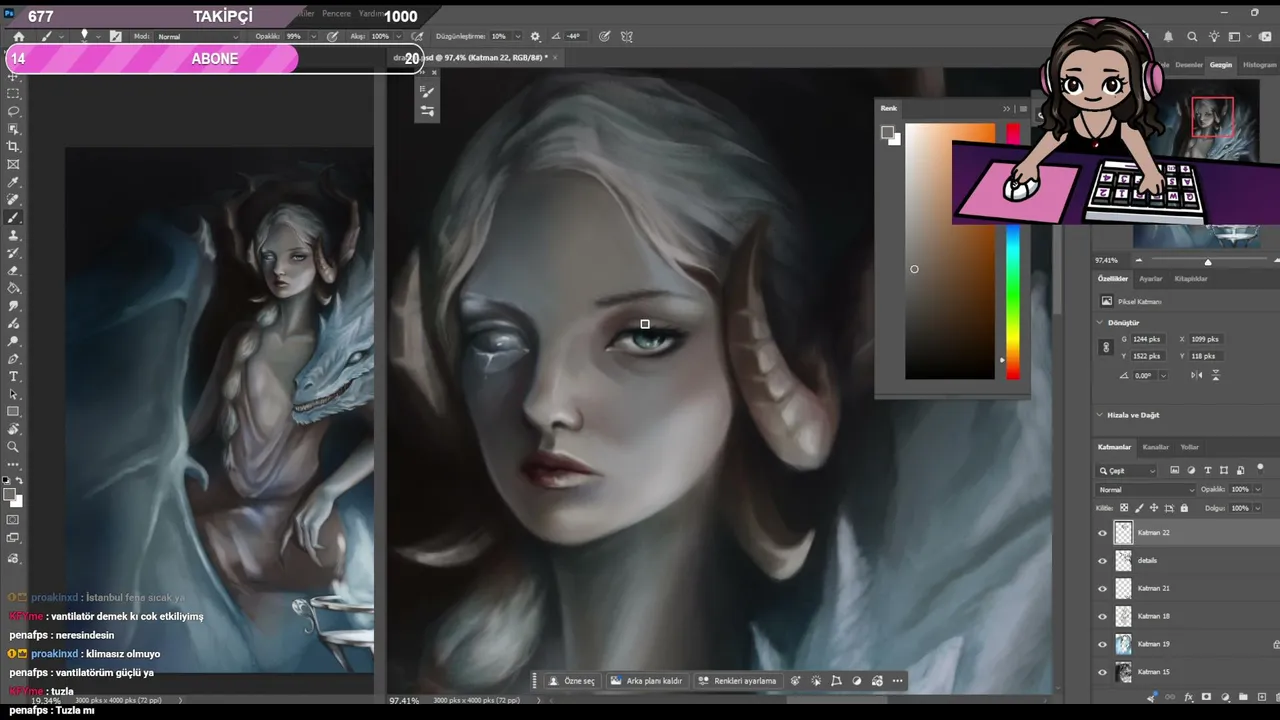The image size is (1280, 720).
Task: Open the layer blend mode Normal dropdown
Action: tap(1146, 490)
